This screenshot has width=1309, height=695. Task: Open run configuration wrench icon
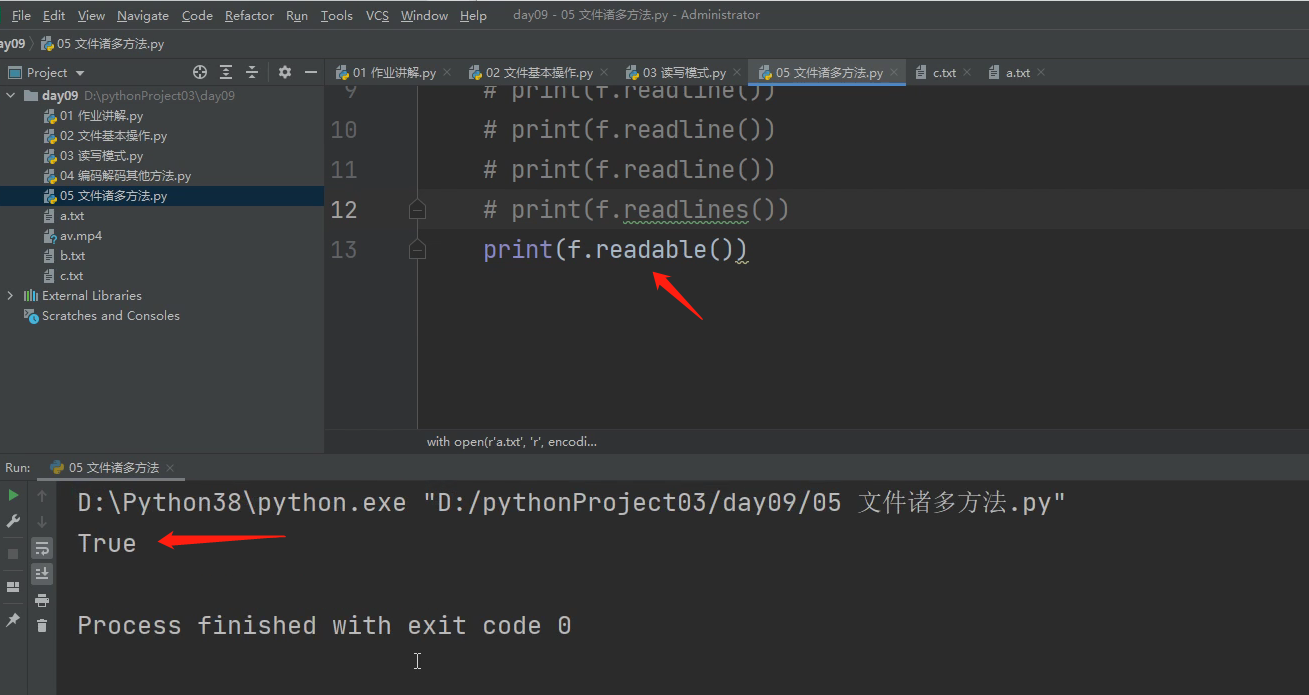tap(13, 521)
